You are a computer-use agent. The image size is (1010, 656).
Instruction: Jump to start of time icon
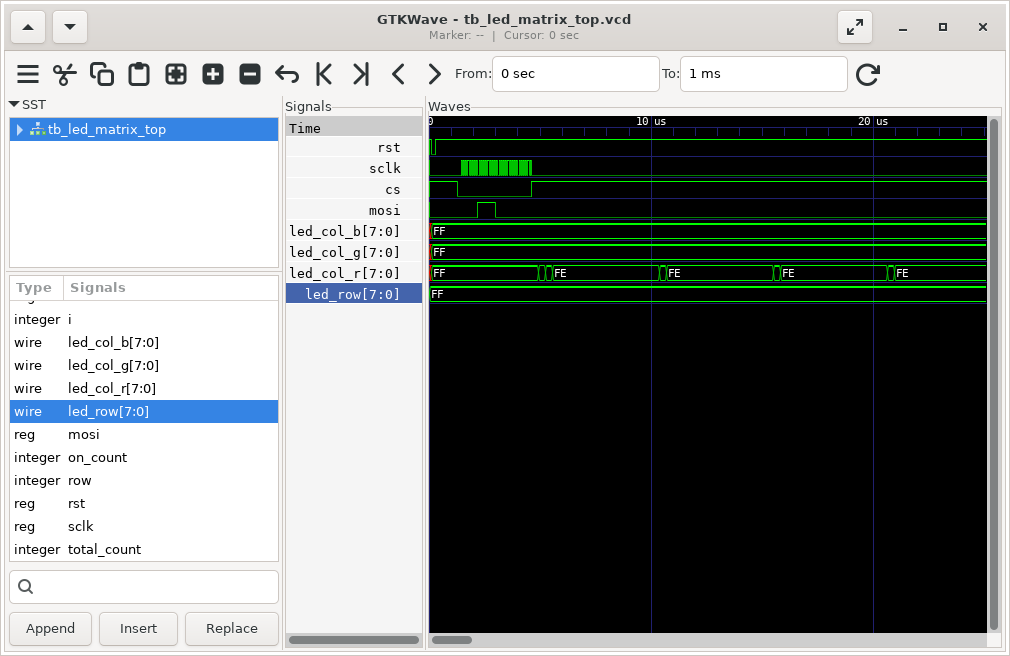pyautogui.click(x=324, y=74)
